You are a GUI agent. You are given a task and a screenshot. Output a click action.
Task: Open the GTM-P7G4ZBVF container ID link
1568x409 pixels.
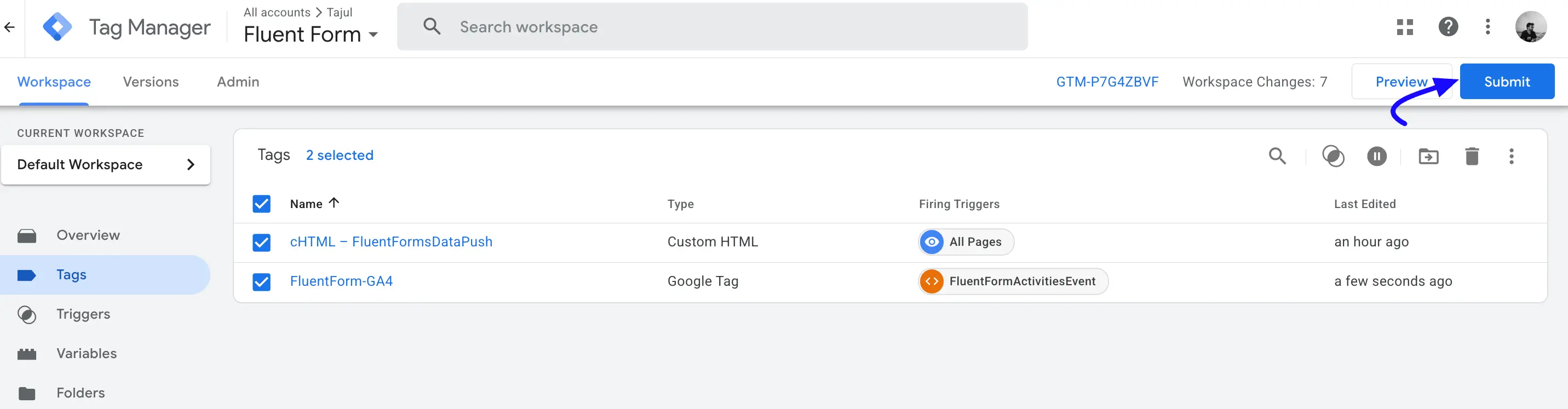1107,82
